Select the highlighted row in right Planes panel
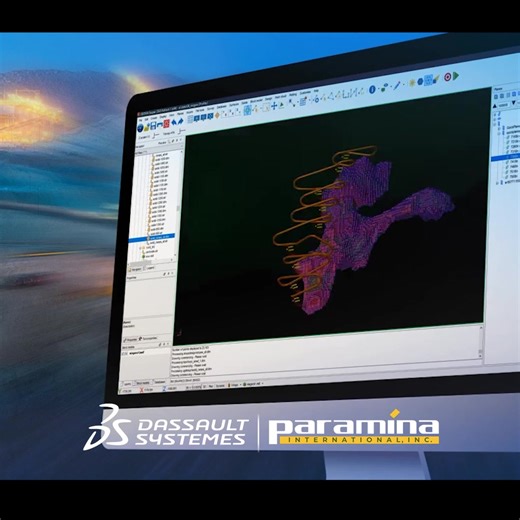 tap(506, 157)
